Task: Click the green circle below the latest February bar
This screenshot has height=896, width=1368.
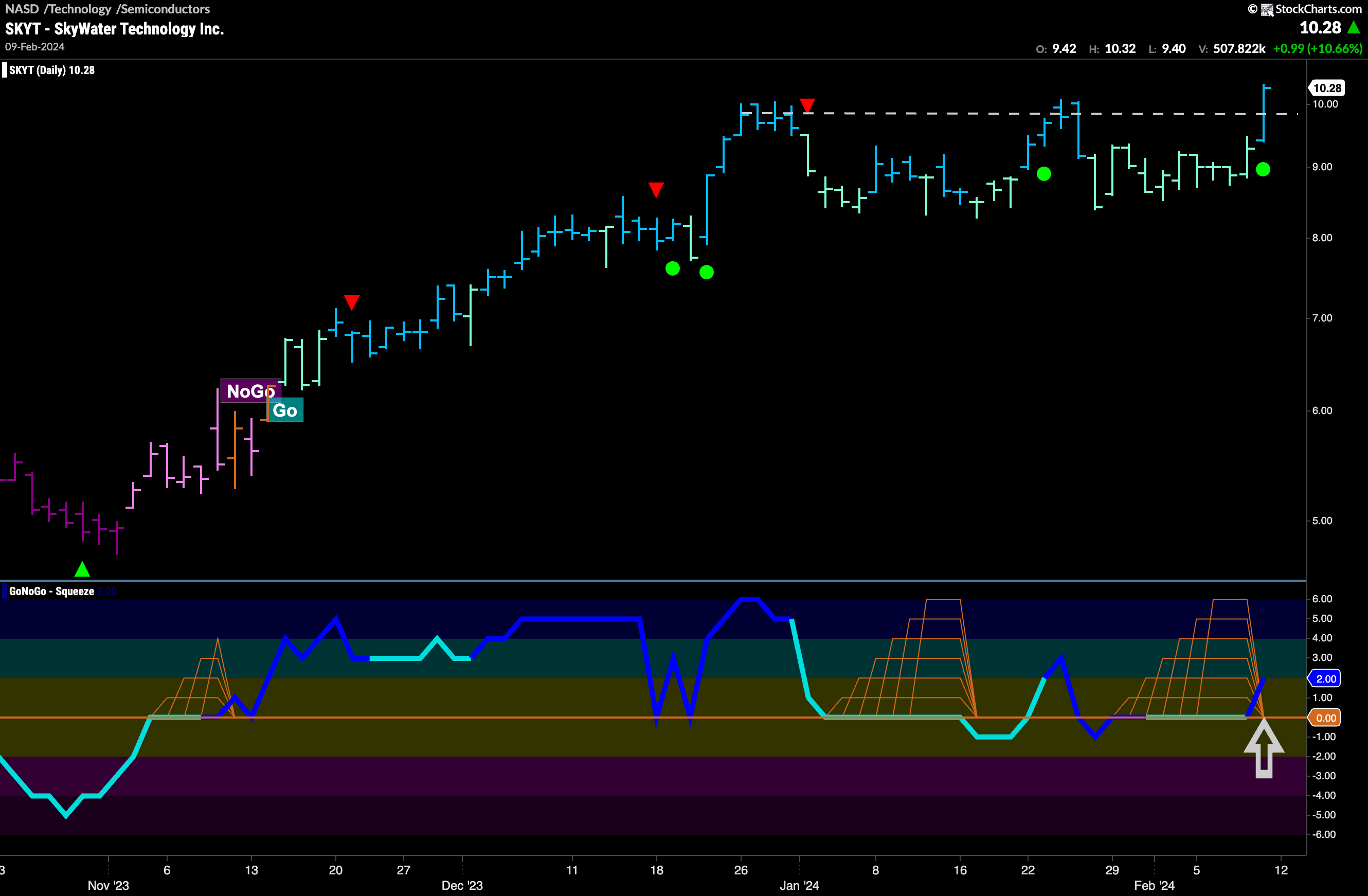Action: [1263, 170]
